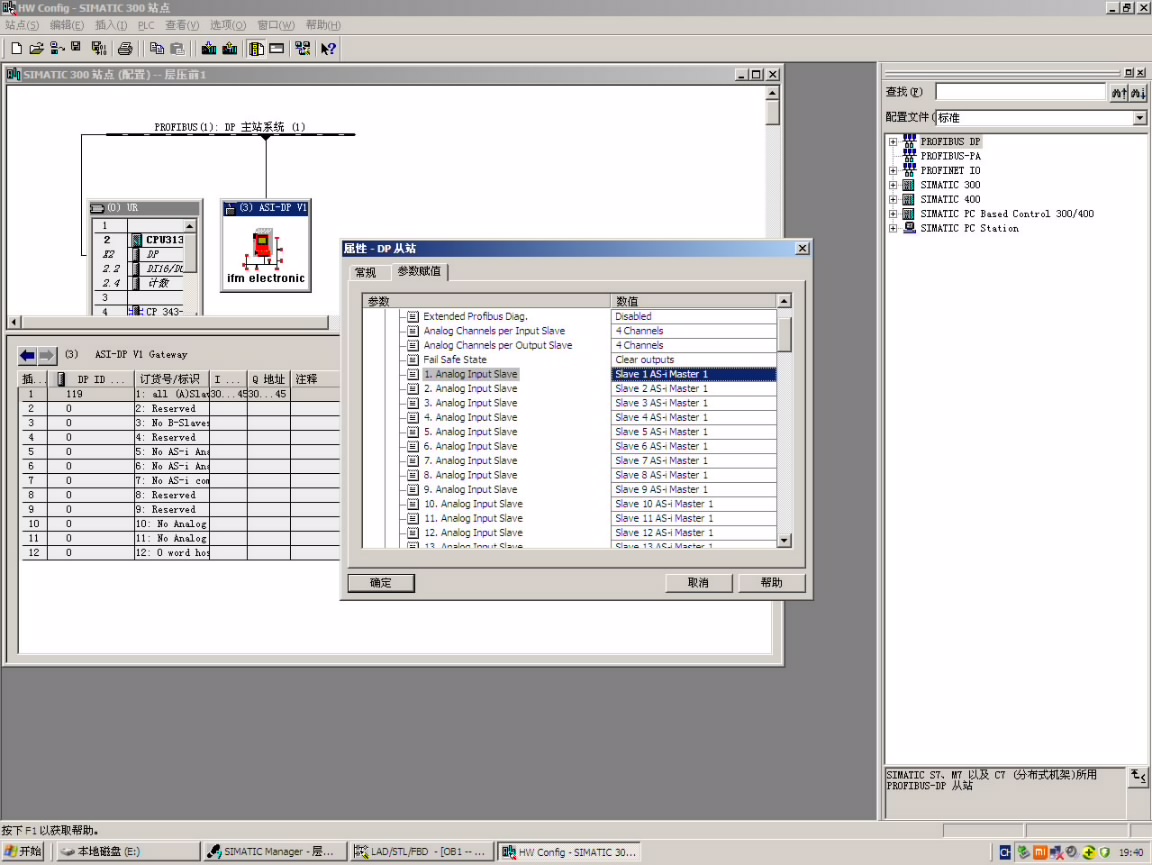Click the 订货号/标识 column header

point(170,379)
